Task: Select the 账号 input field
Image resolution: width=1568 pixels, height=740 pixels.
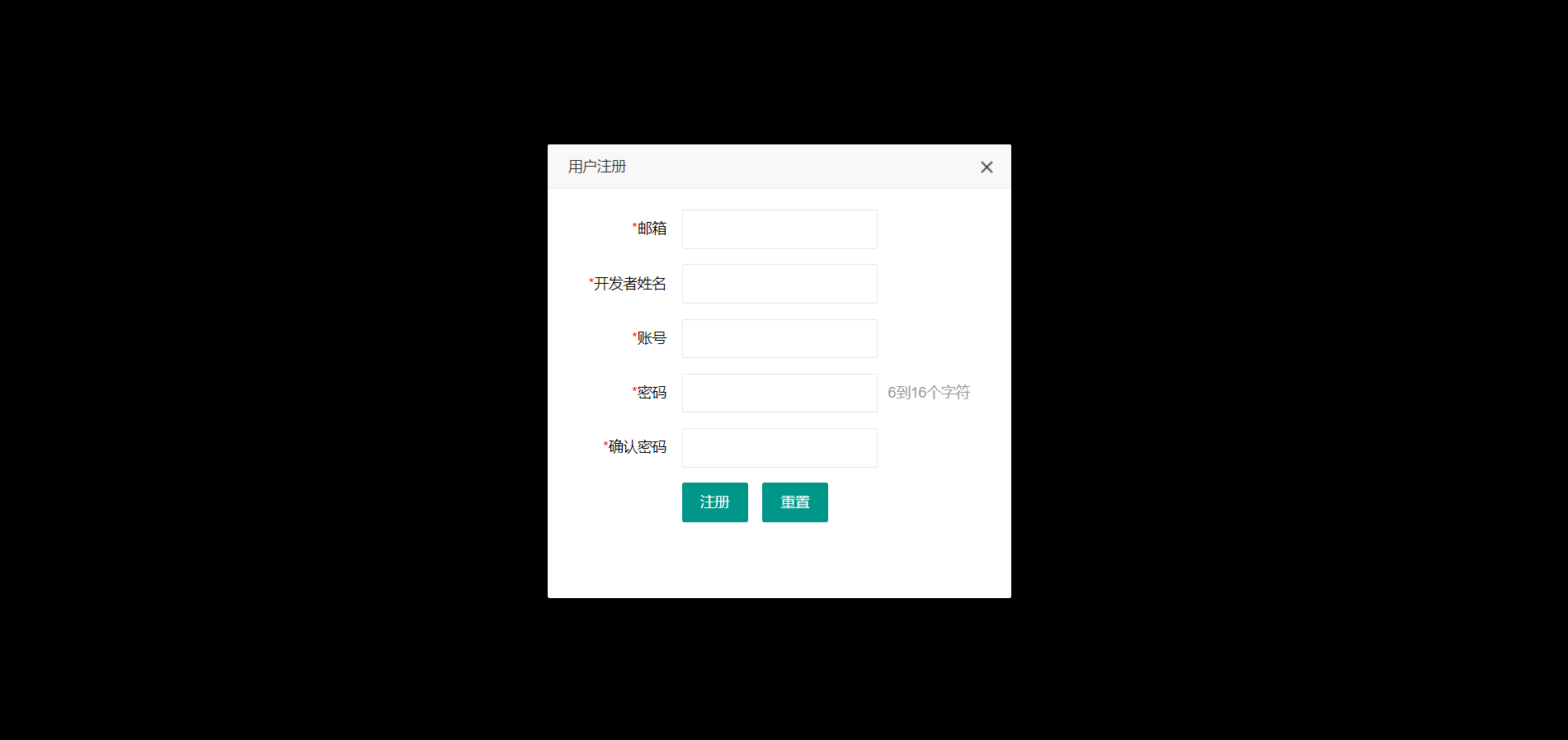Action: pos(779,338)
